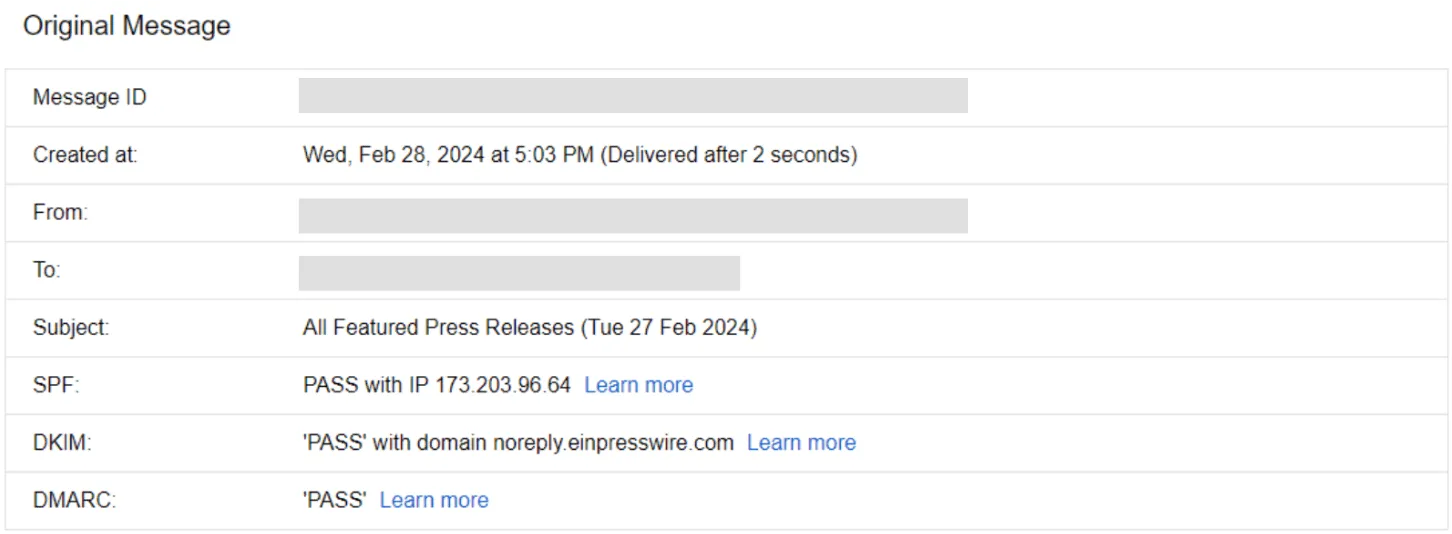Select the redacted Message ID value

pyautogui.click(x=633, y=96)
